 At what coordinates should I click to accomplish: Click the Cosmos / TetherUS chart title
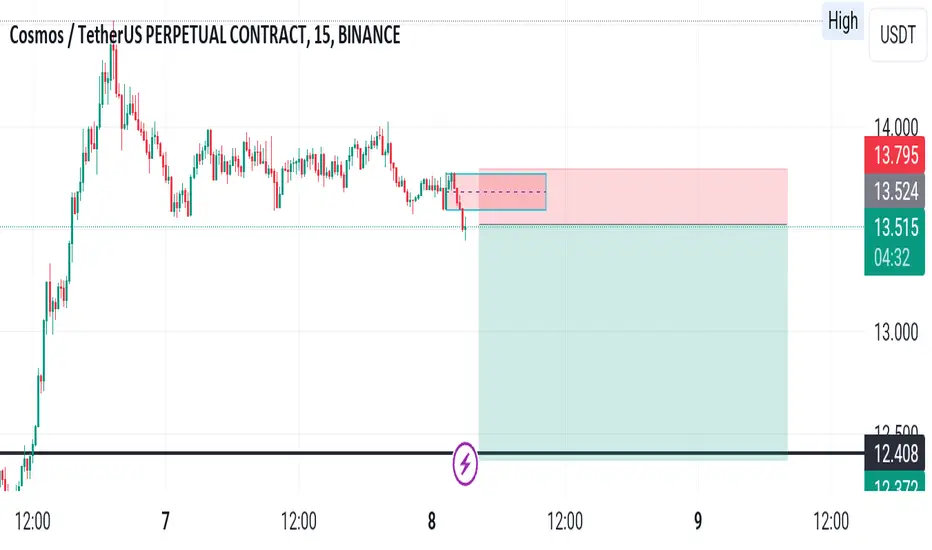[x=205, y=35]
